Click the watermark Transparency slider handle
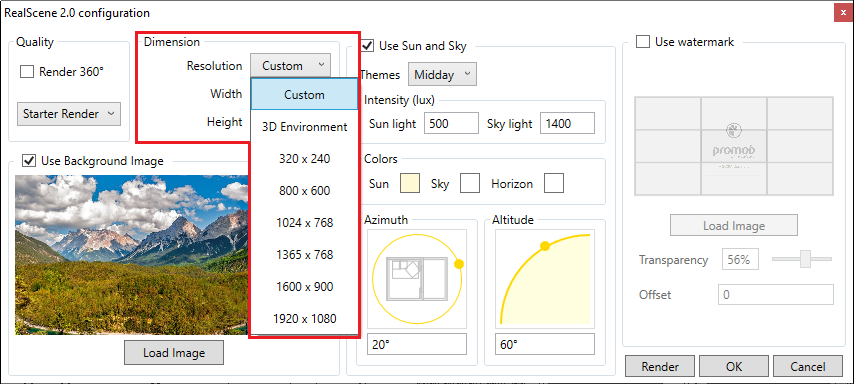 [805, 259]
